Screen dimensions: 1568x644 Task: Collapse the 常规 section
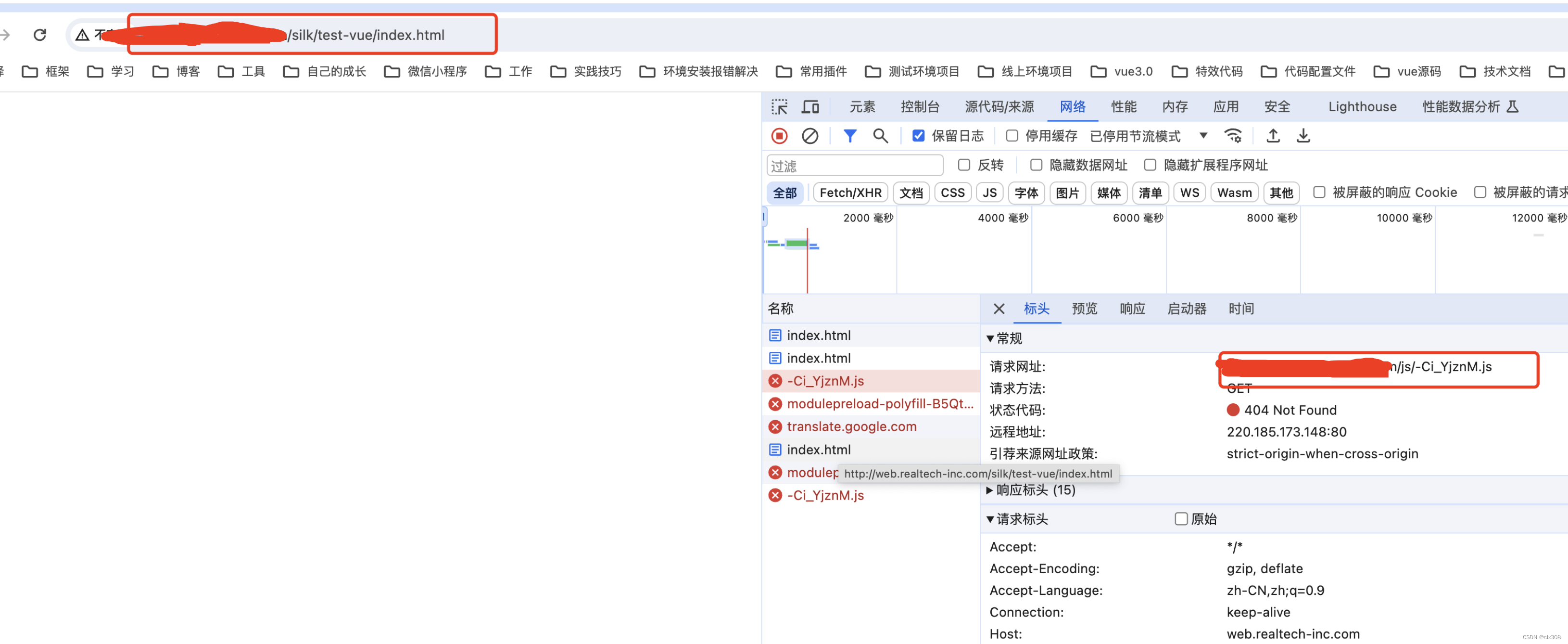[x=1004, y=338]
